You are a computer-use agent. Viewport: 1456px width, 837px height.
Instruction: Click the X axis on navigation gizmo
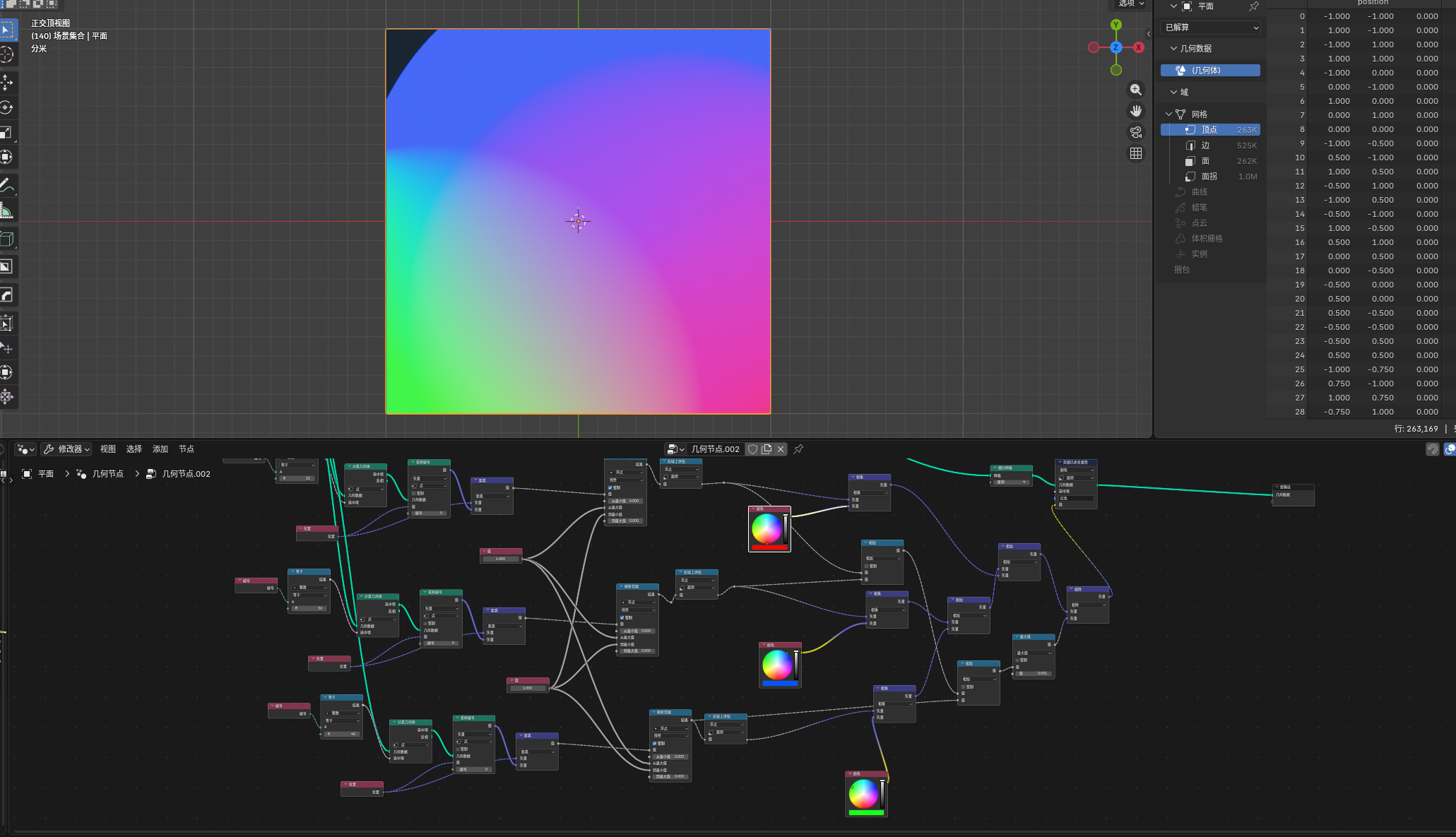pyautogui.click(x=1139, y=47)
